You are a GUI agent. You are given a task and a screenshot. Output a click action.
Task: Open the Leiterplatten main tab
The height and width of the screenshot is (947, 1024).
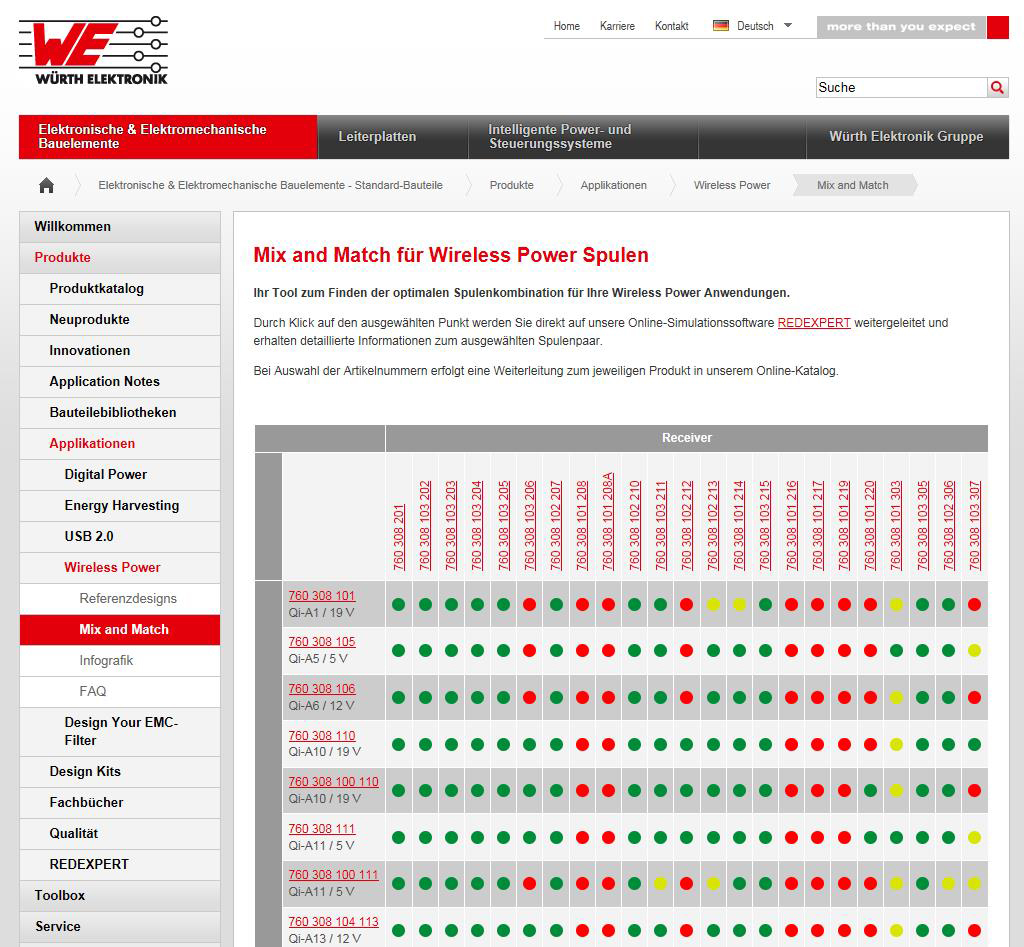coord(392,136)
